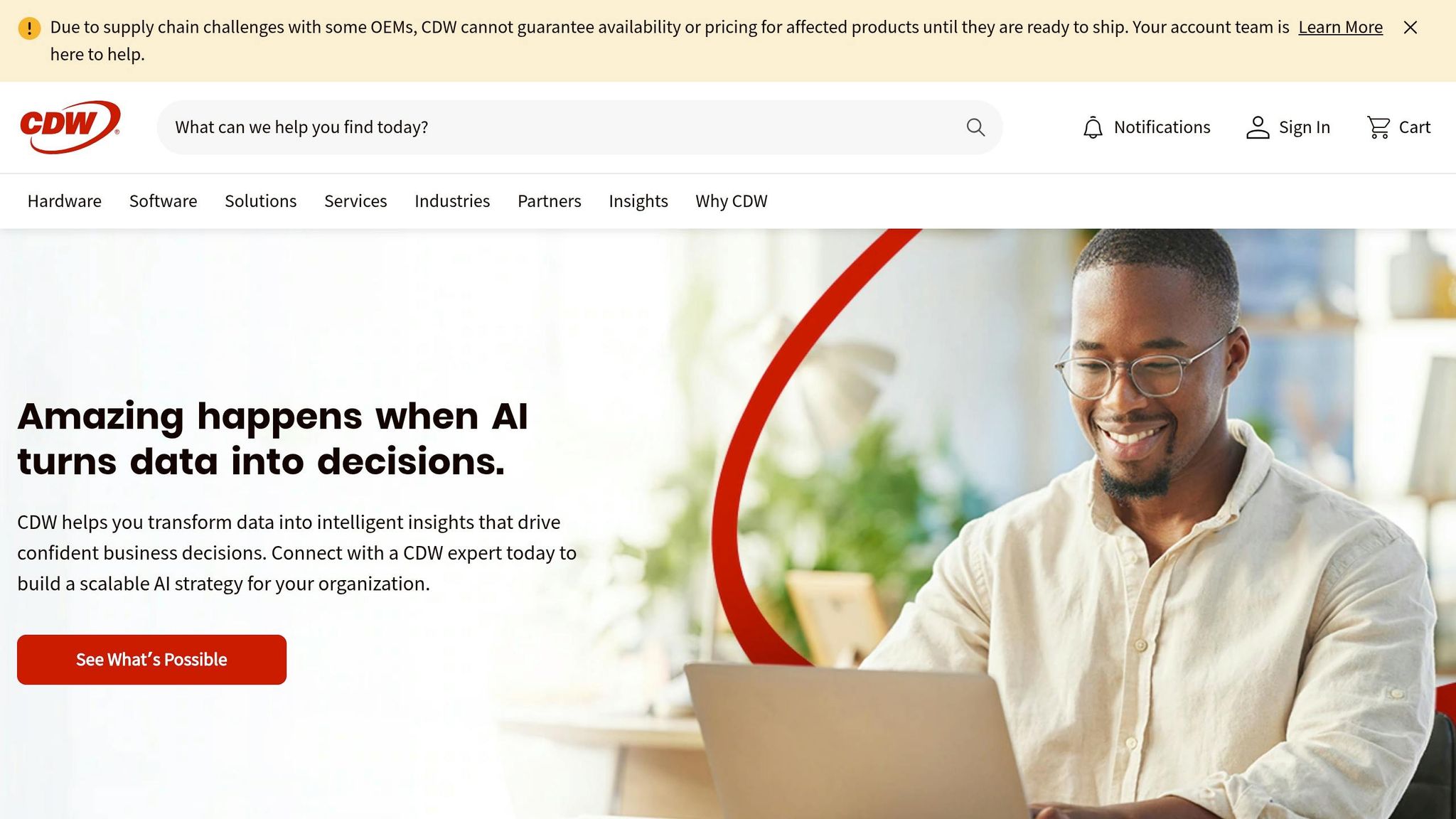The height and width of the screenshot is (819, 1456).
Task: Open the Software menu
Action: (164, 201)
